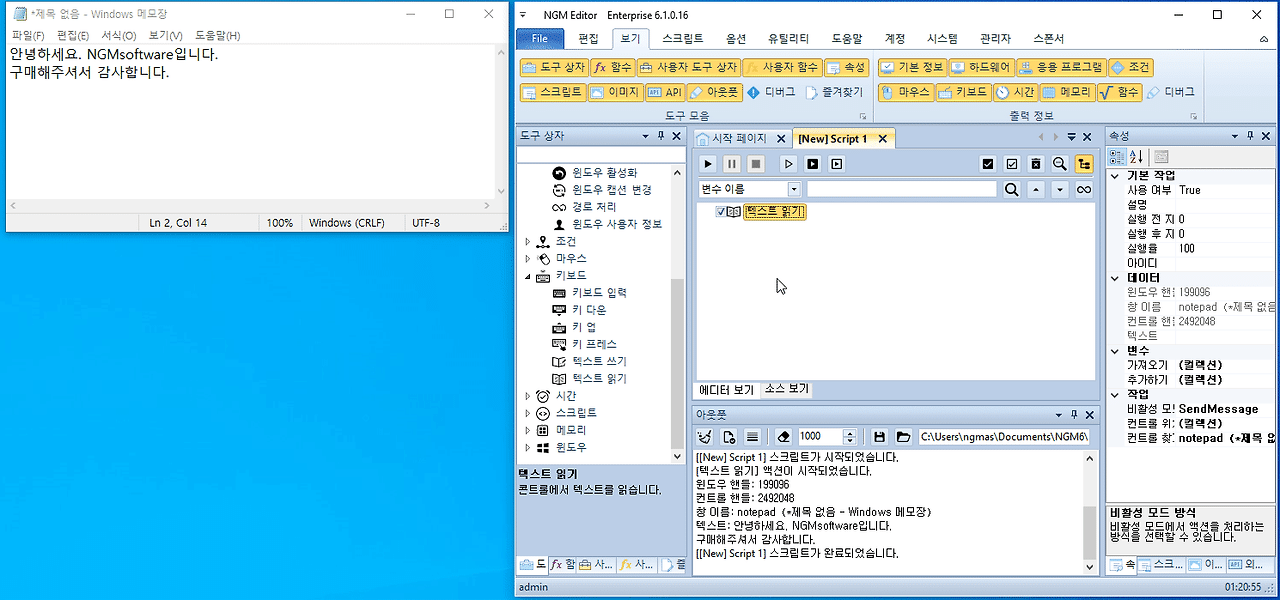Toggle categorized view in properties panel
The height and width of the screenshot is (600, 1280).
click(1118, 156)
